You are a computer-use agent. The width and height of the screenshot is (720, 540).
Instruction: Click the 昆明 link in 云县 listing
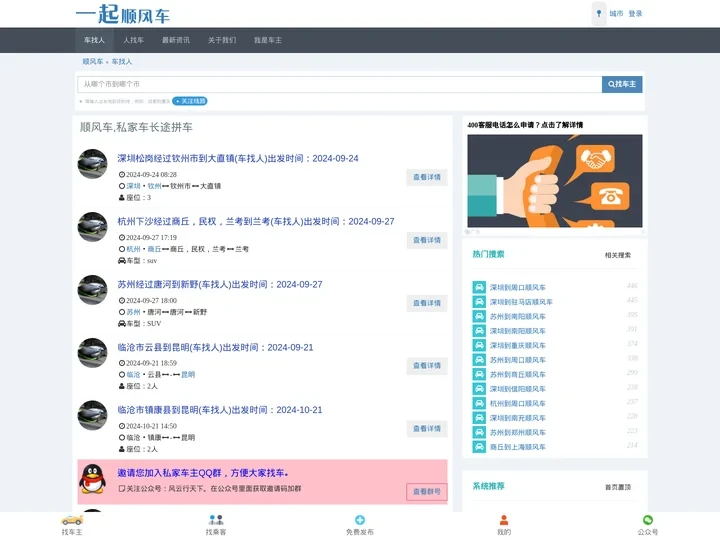coord(188,375)
